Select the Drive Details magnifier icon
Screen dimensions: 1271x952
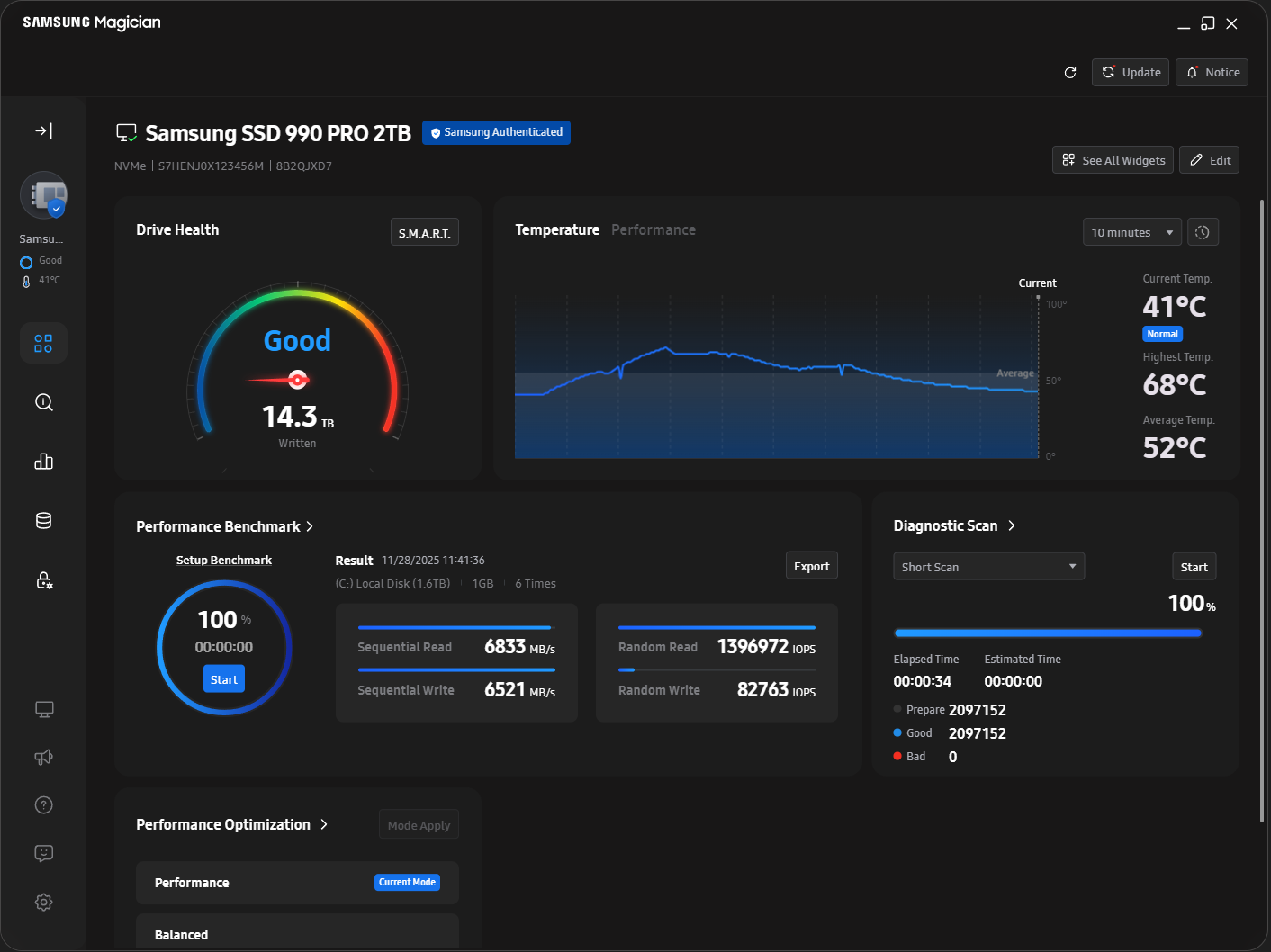pyautogui.click(x=43, y=402)
